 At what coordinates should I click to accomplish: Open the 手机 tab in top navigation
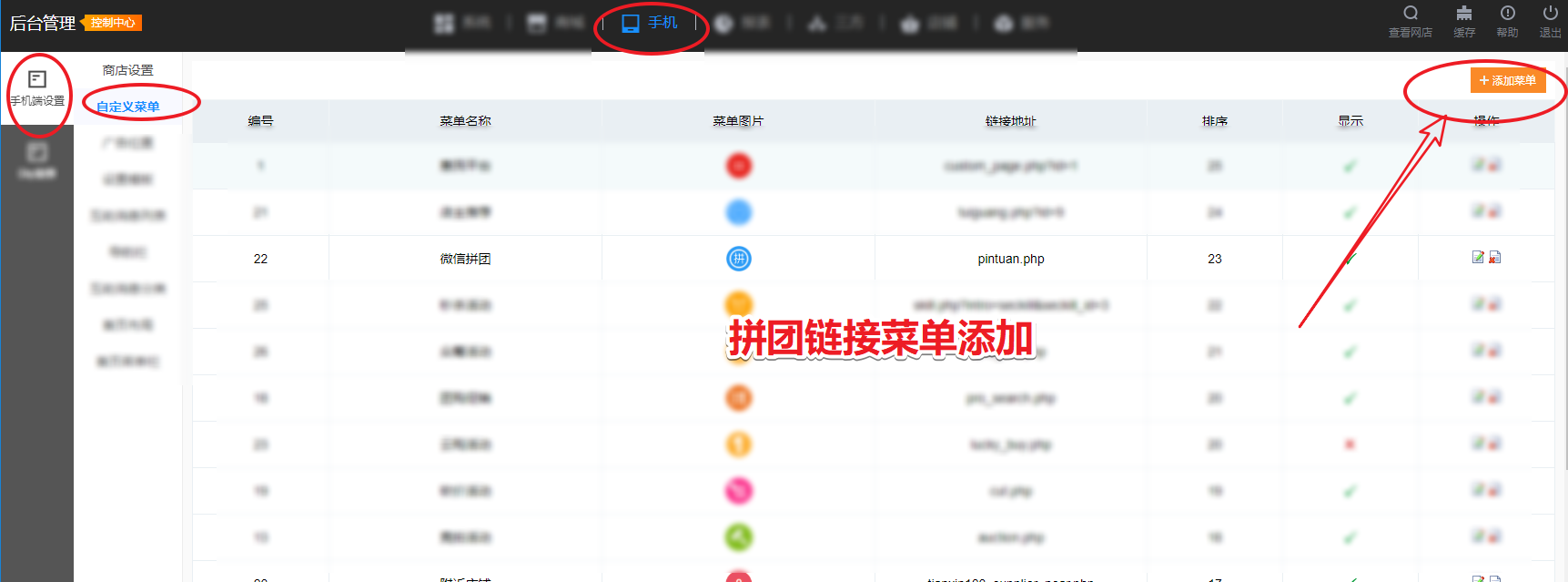[x=650, y=23]
